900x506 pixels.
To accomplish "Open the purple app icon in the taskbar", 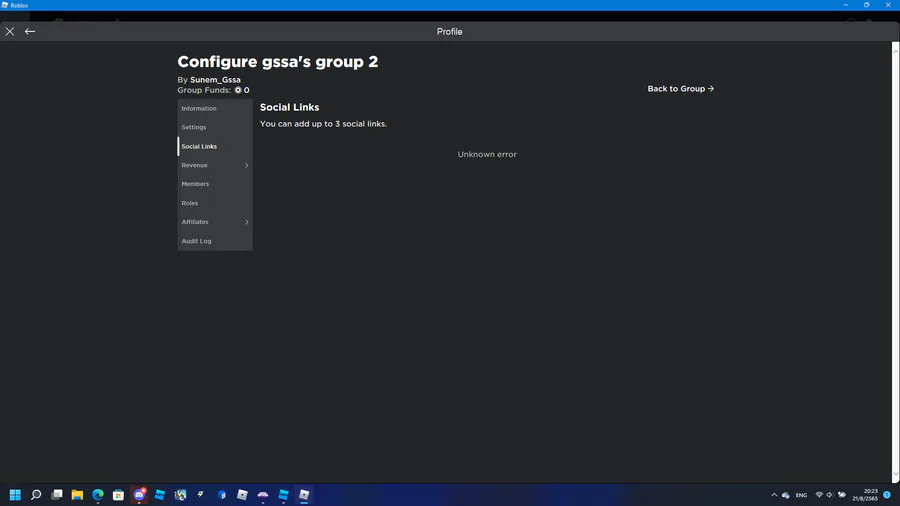I will (263, 495).
